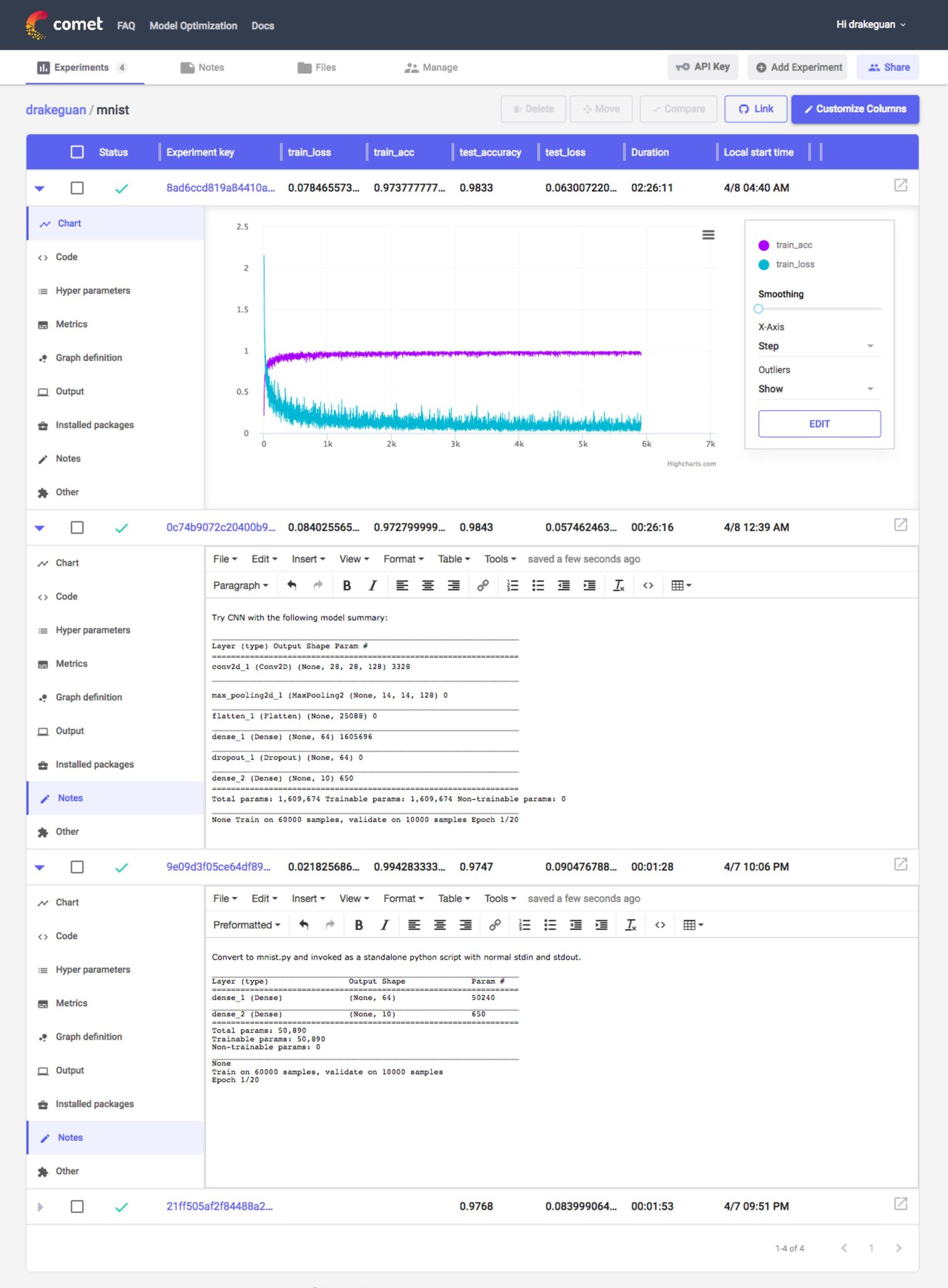Screen dimensions: 948x1288
Task: Sort by the test_accuracy column header
Action: [x=490, y=152]
